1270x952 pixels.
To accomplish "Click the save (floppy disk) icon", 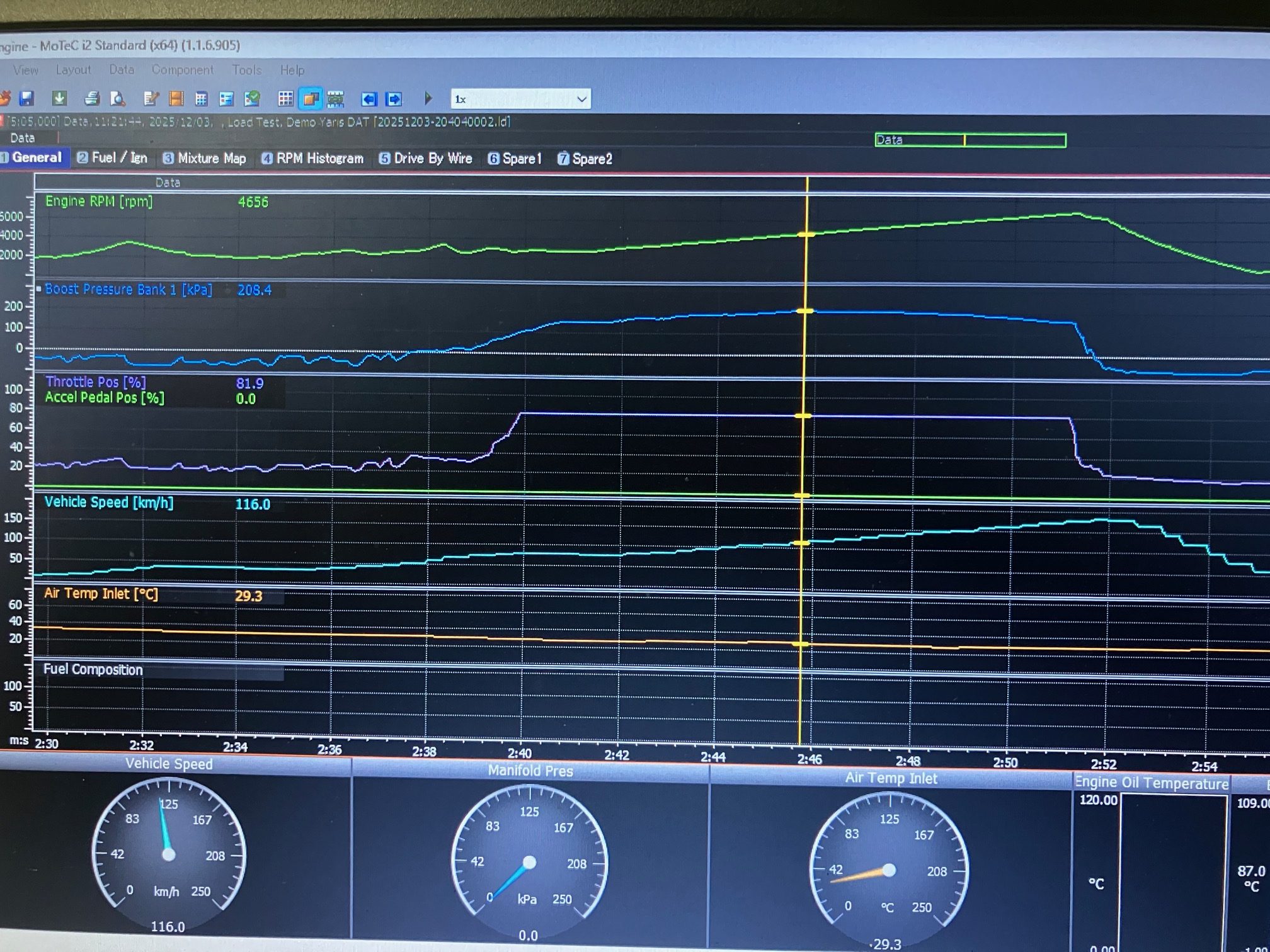I will click(26, 99).
